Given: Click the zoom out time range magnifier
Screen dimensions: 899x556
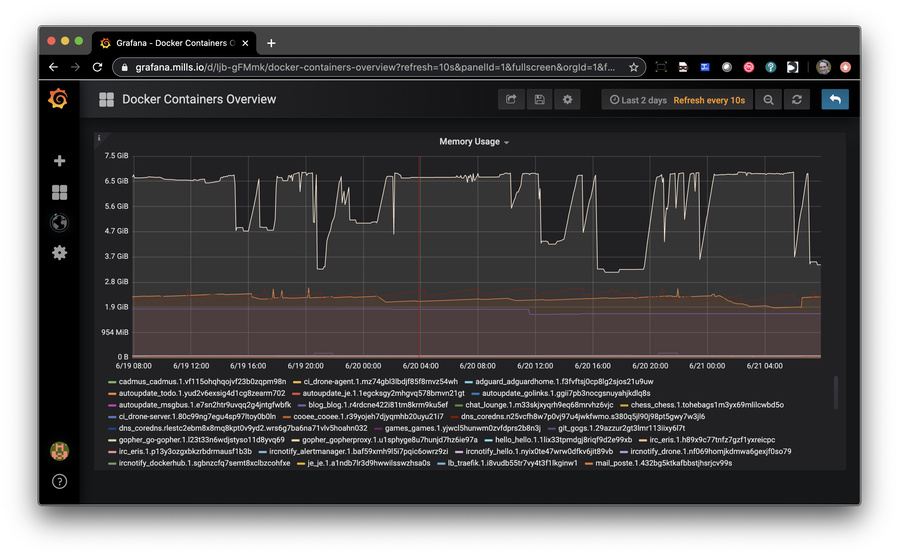Looking at the screenshot, I should click(x=768, y=100).
